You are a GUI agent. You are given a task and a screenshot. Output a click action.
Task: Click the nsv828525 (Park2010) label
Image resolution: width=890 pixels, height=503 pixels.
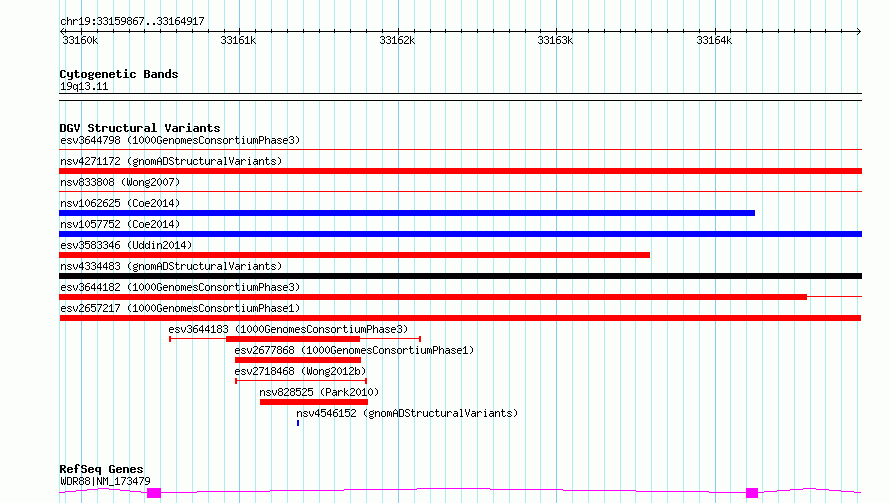(319, 392)
